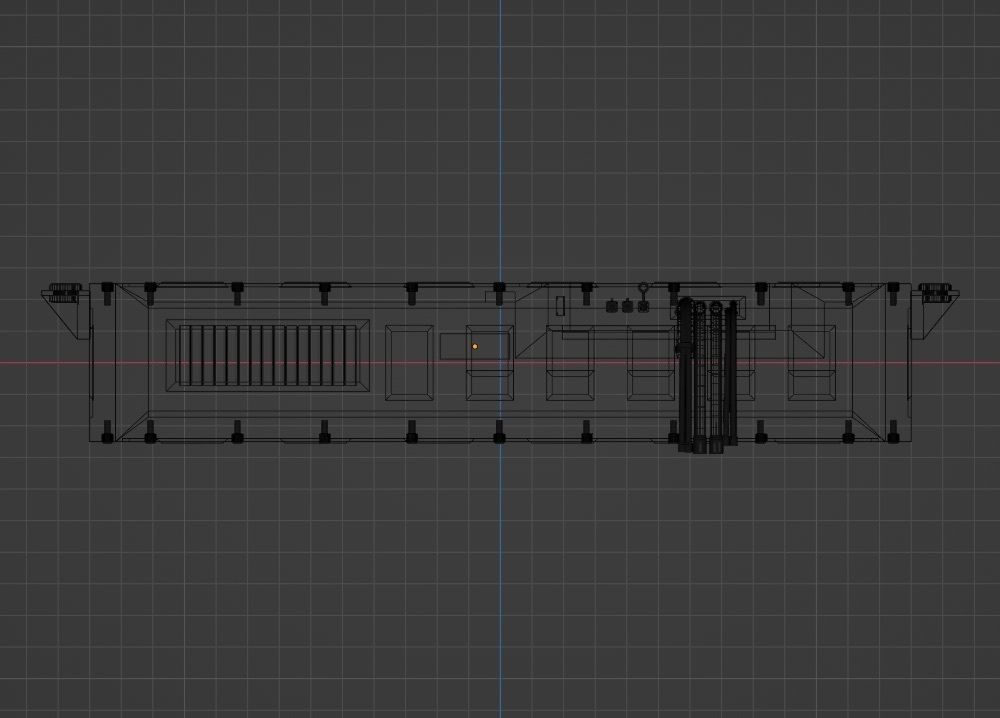
Task: Select the dark vertical pipe bundle
Action: (707, 376)
